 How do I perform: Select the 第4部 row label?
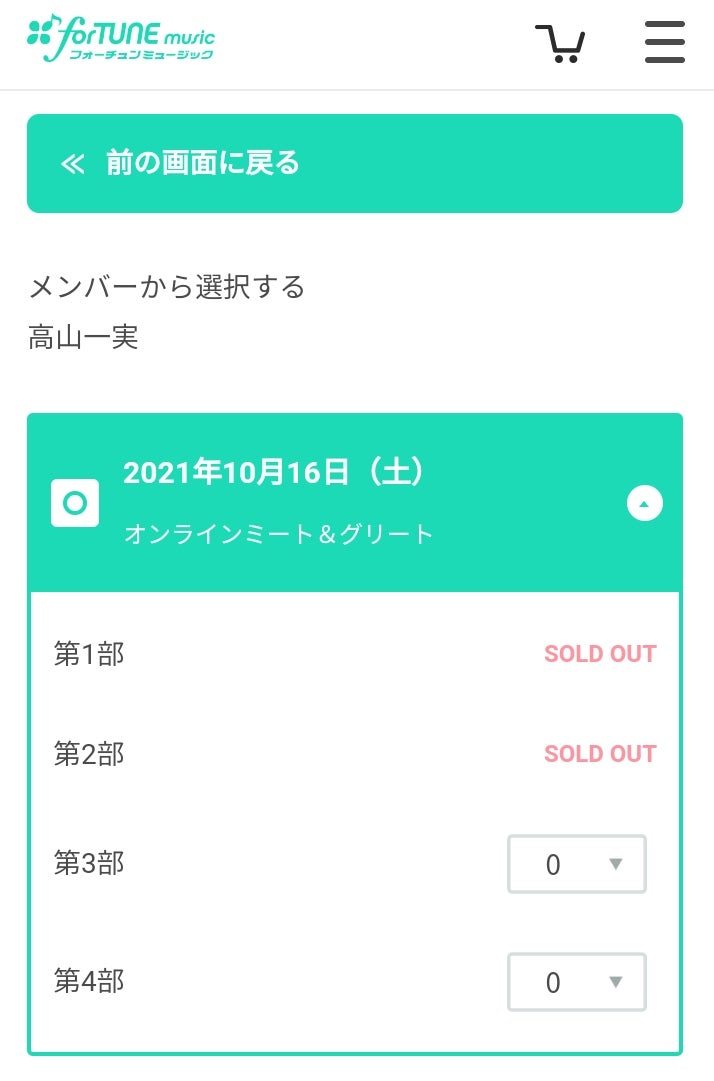point(89,981)
